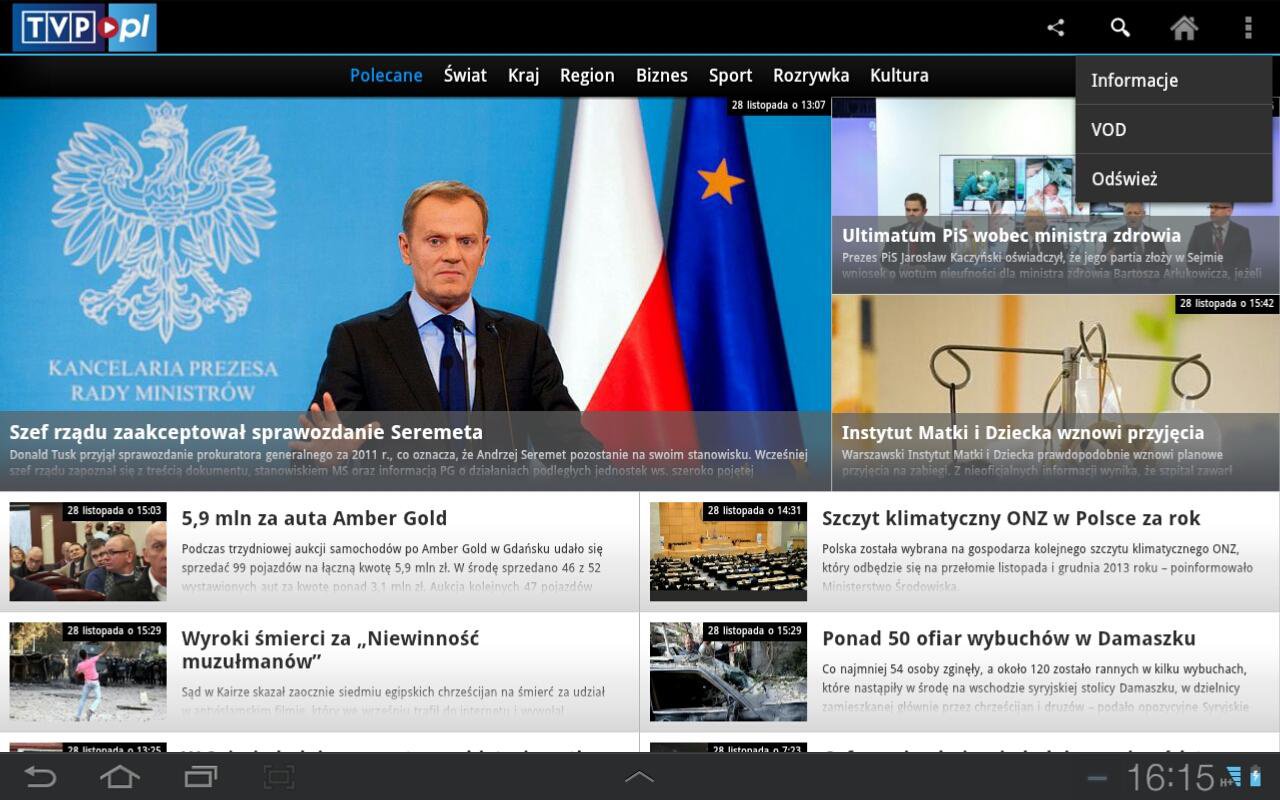This screenshot has height=800, width=1280.
Task: Go to home via house icon
Action: 1184,28
